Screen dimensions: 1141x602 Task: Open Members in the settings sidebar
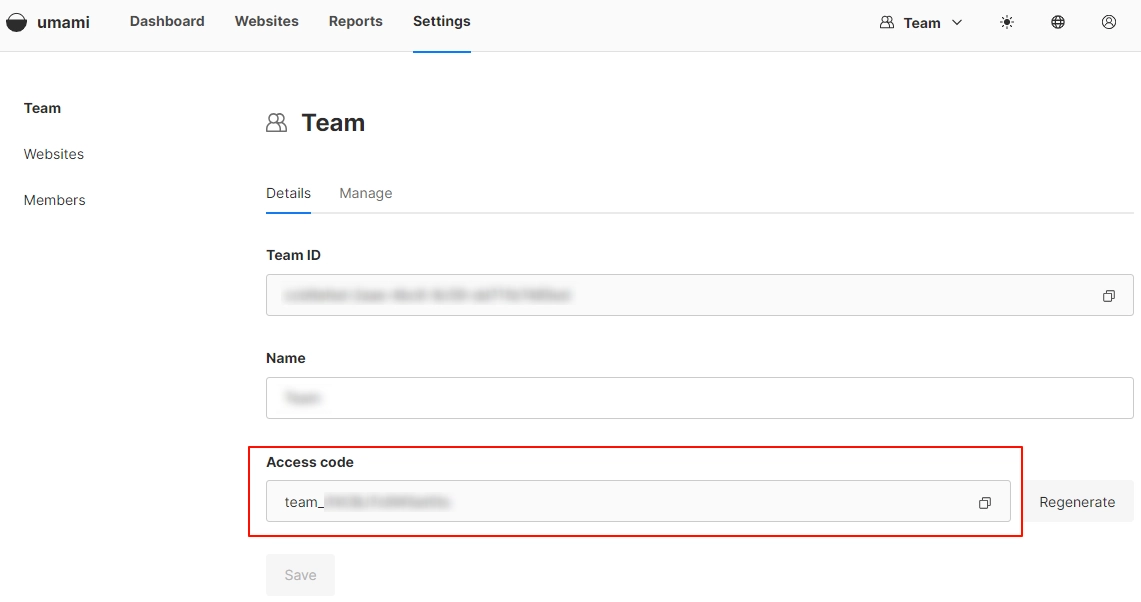tap(55, 200)
